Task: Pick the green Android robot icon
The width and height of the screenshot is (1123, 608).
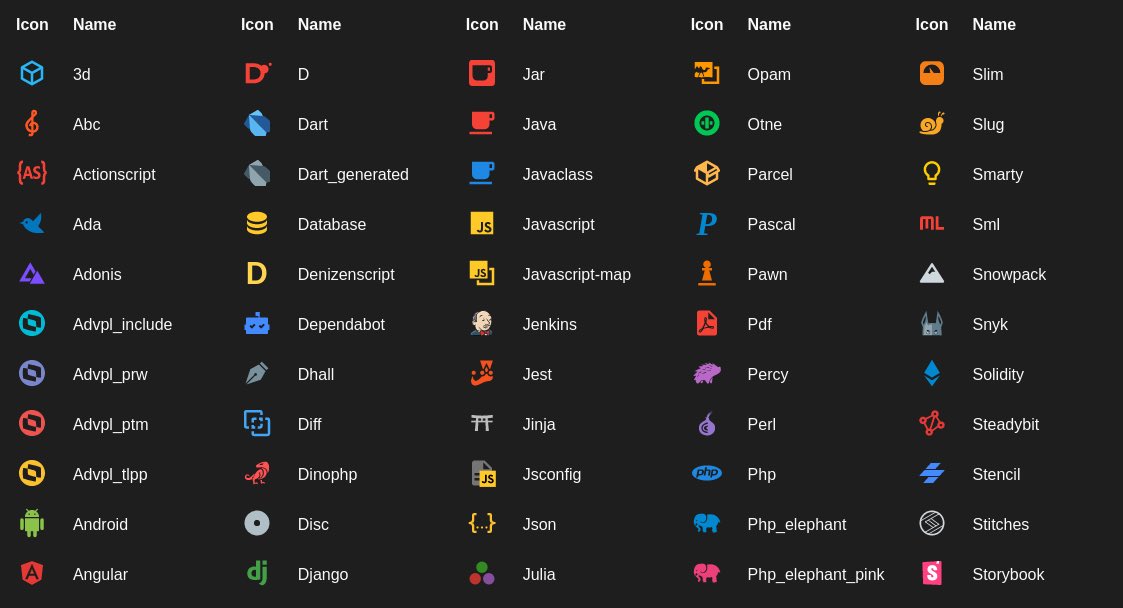Action: [x=32, y=523]
